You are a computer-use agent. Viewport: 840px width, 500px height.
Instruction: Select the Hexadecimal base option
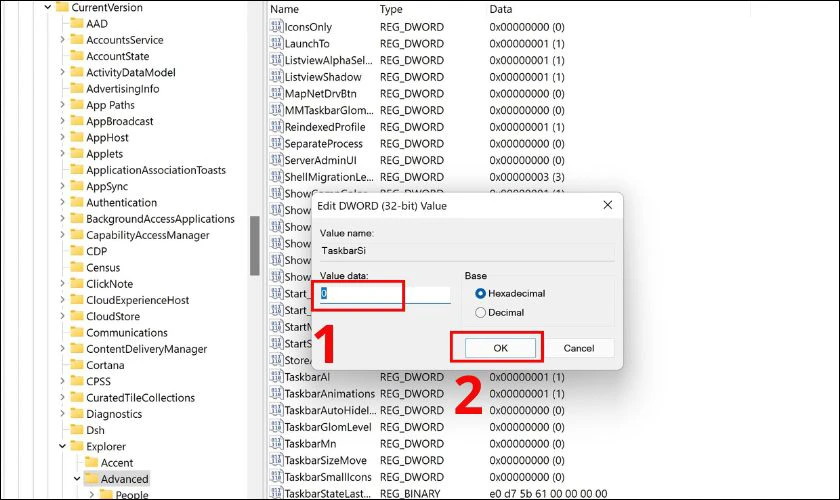pos(481,294)
